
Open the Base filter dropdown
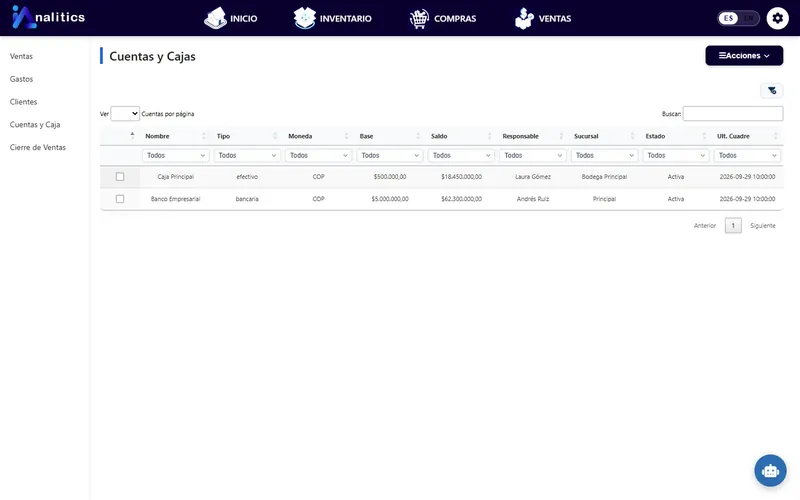[390, 156]
